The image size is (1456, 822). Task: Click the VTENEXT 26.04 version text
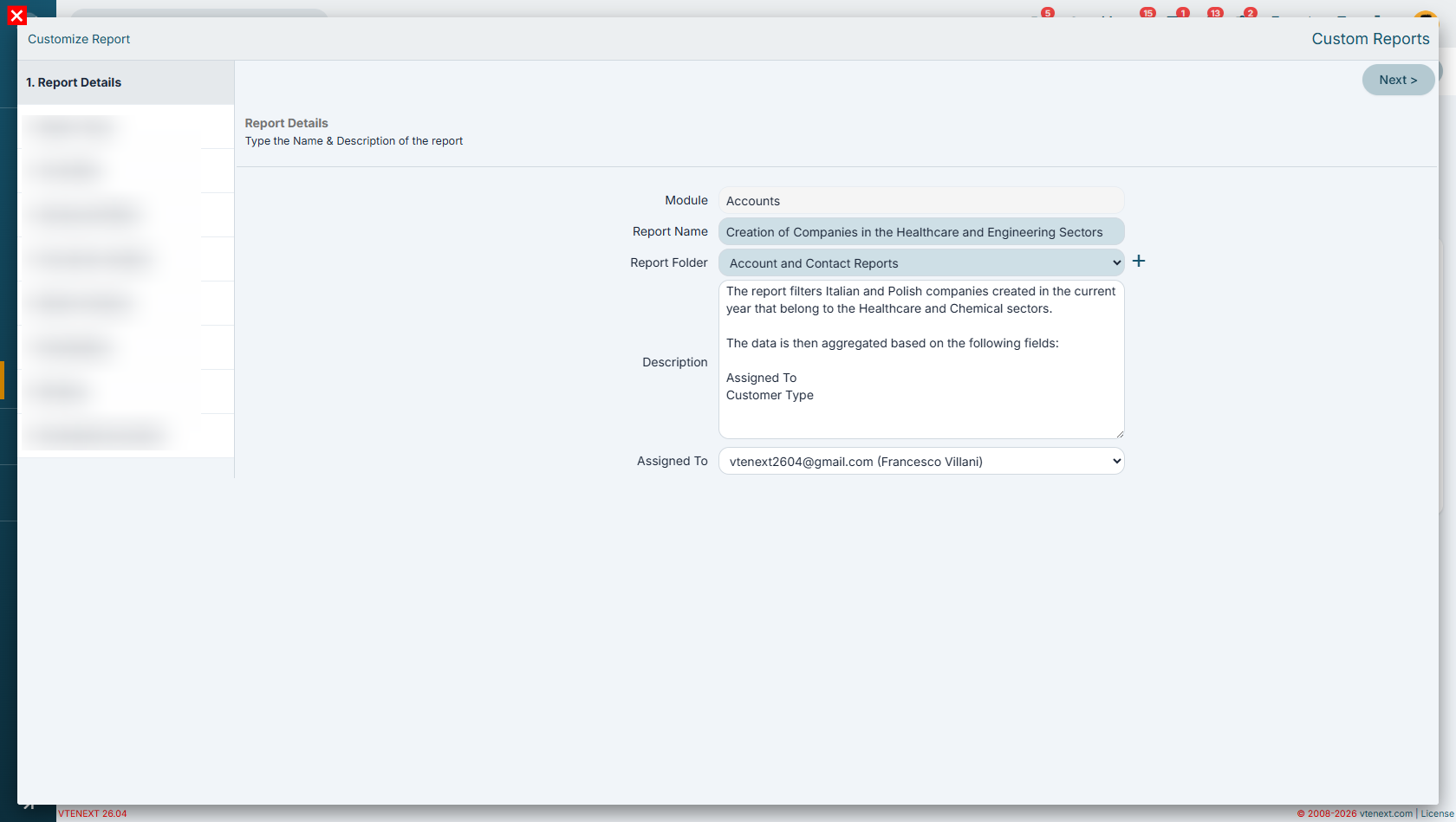pyautogui.click(x=93, y=813)
